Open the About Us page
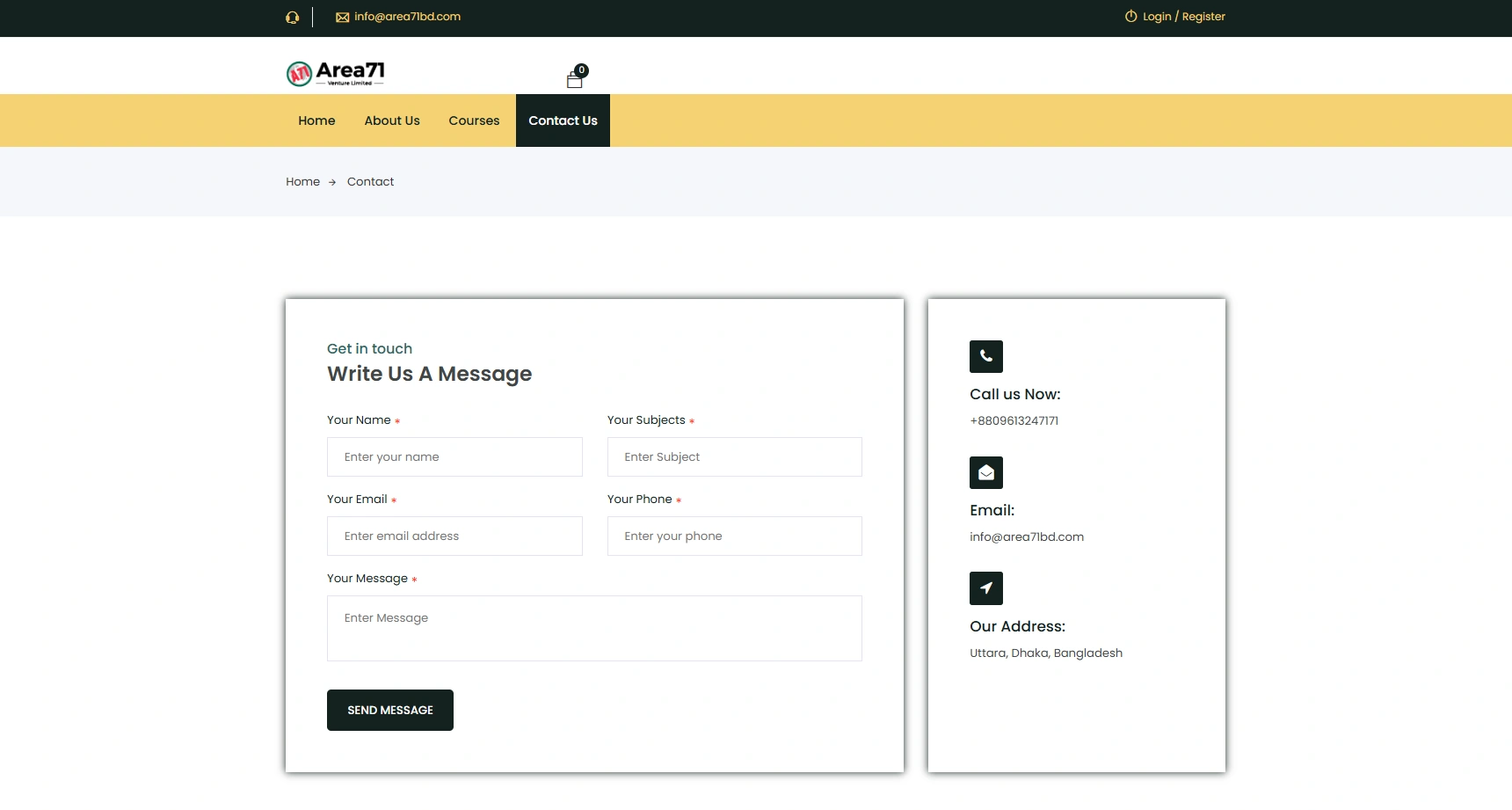 392,120
